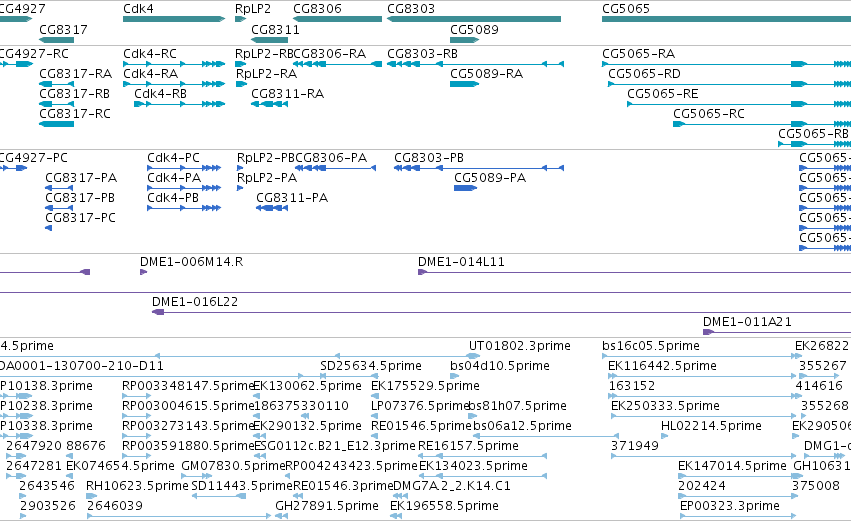851x521 pixels.
Task: Select EST label bs16c05.5prime
Action: tap(651, 346)
